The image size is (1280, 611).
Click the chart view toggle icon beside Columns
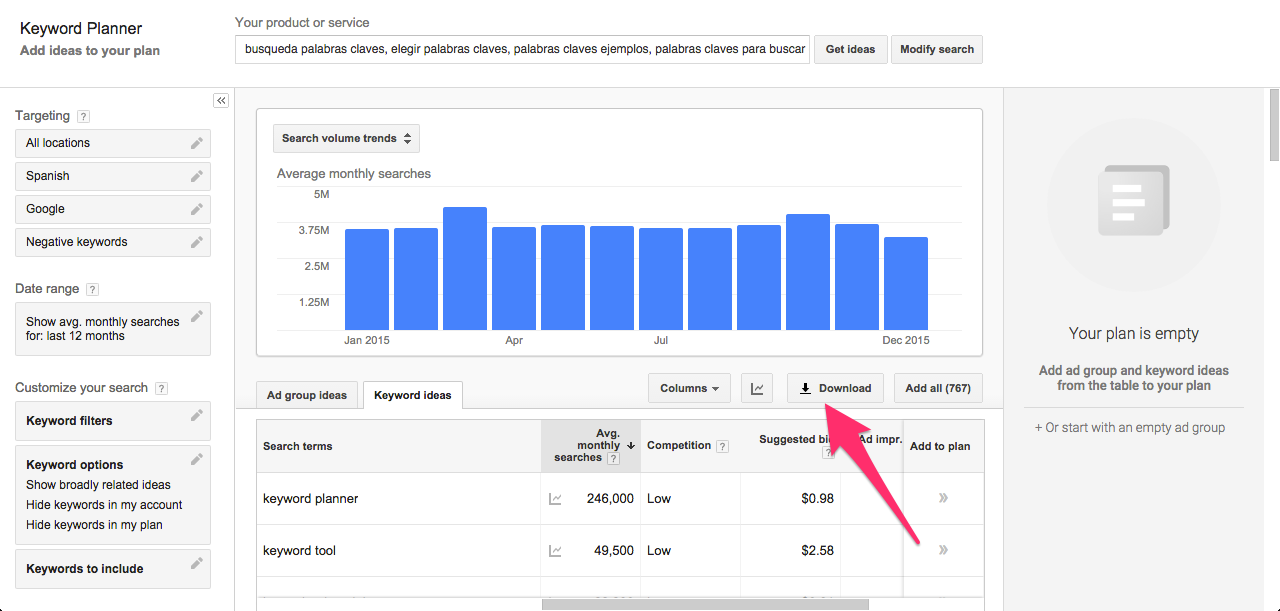point(757,389)
